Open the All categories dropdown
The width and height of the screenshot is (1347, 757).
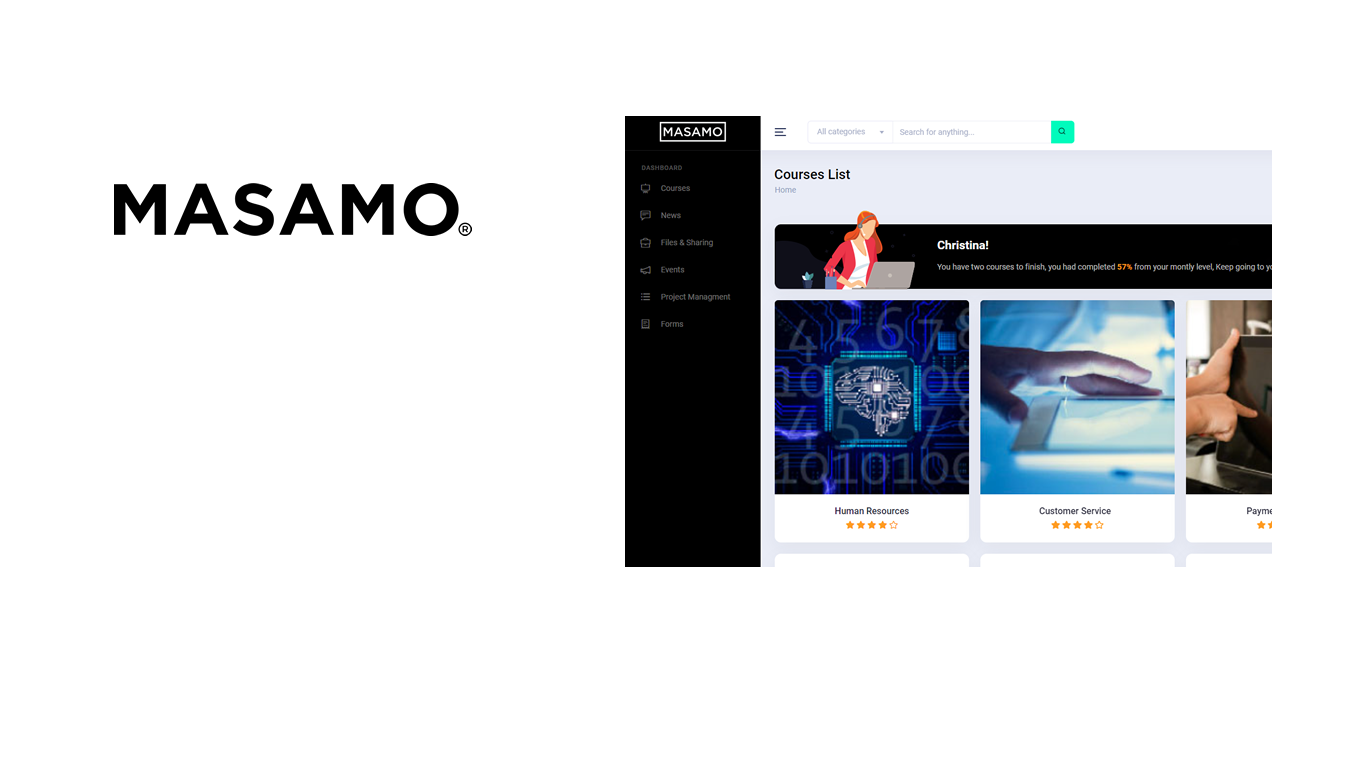848,132
